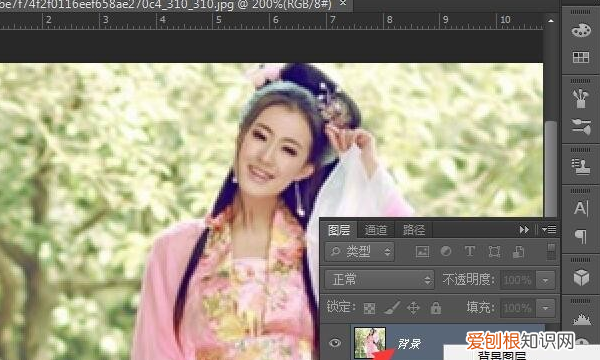600x360 pixels.
Task: Filter layers by shape layers icon
Action: [494, 251]
